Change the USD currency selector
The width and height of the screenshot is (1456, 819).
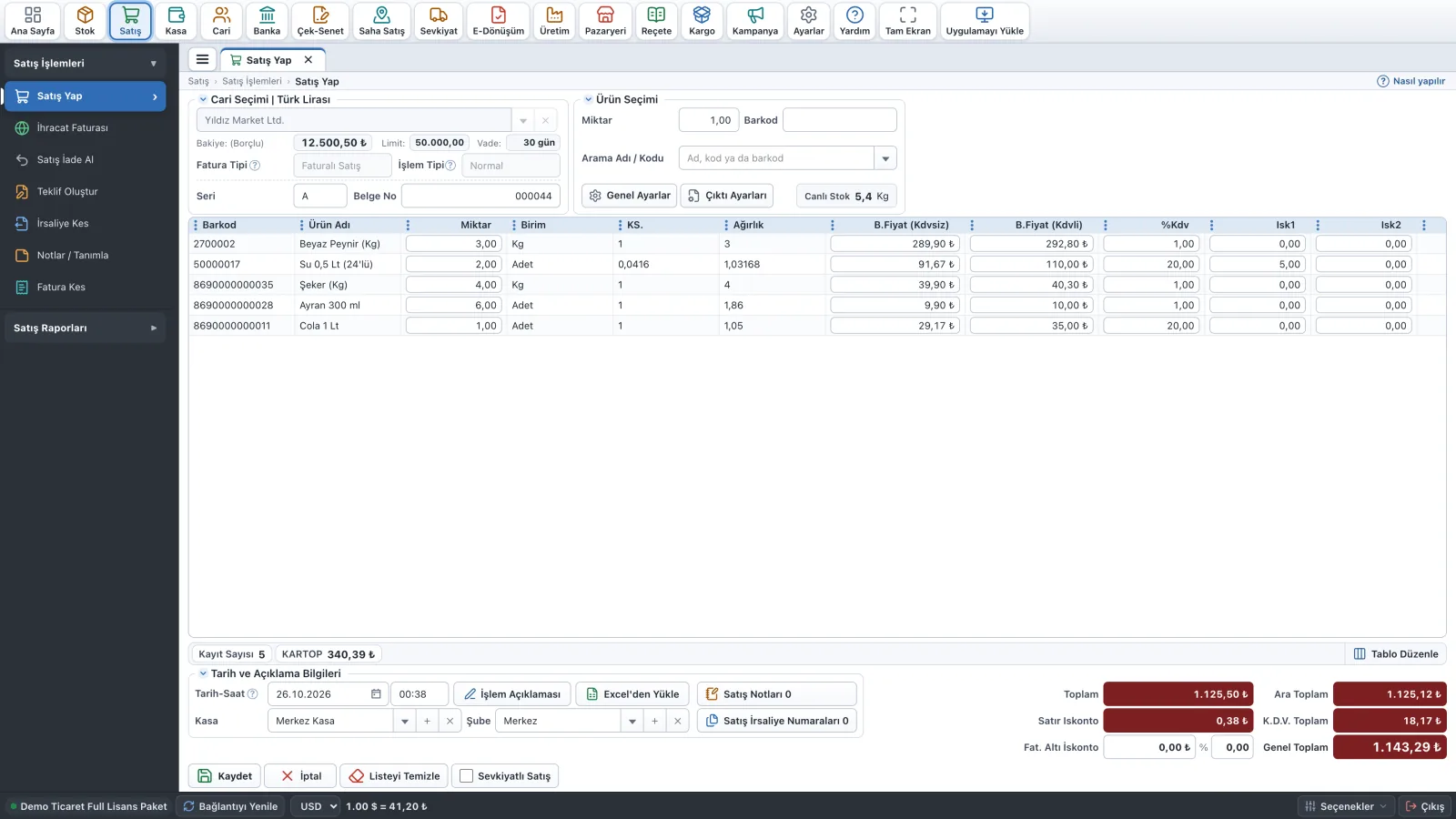316,806
